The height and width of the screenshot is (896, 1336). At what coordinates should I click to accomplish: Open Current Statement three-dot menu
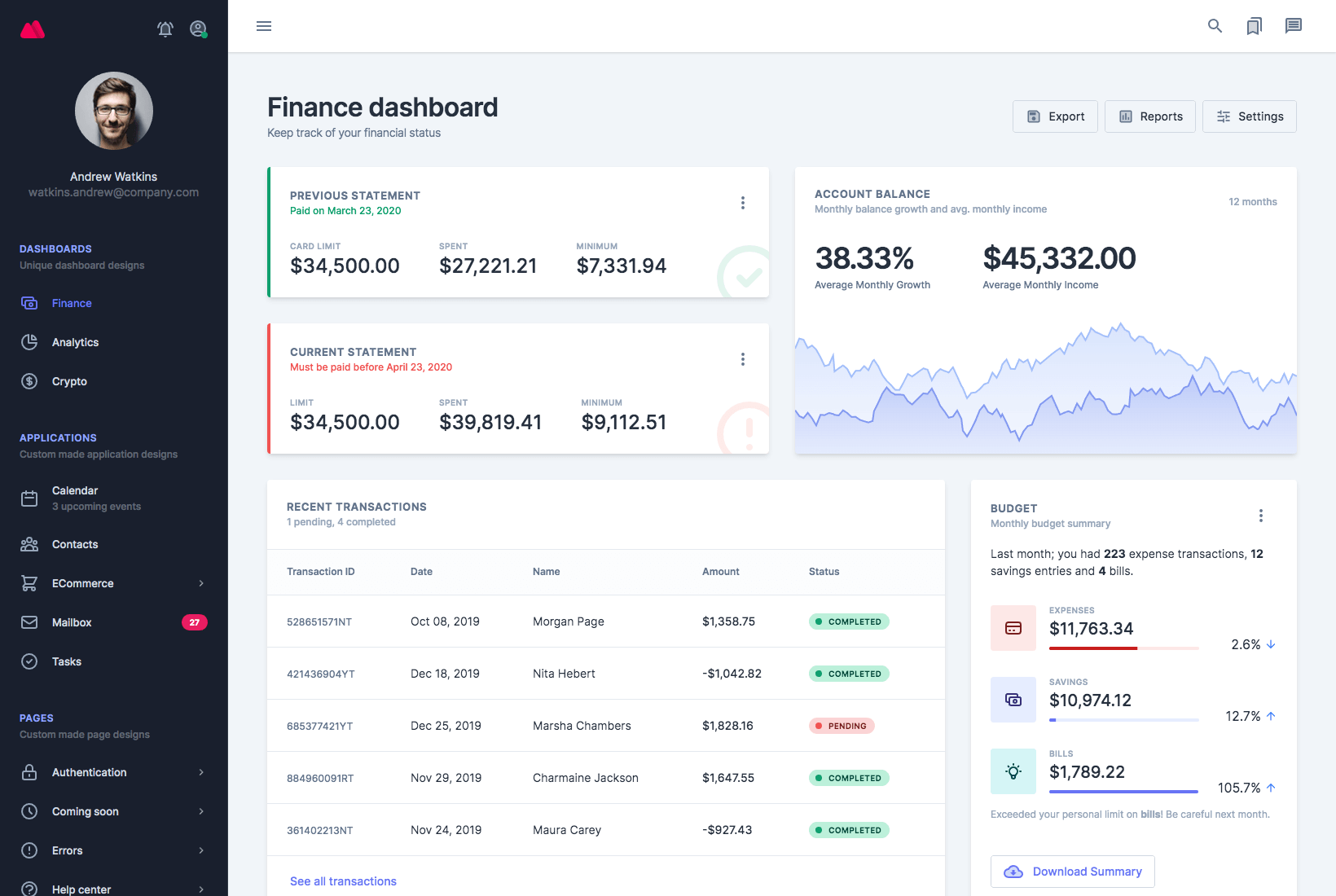point(742,359)
